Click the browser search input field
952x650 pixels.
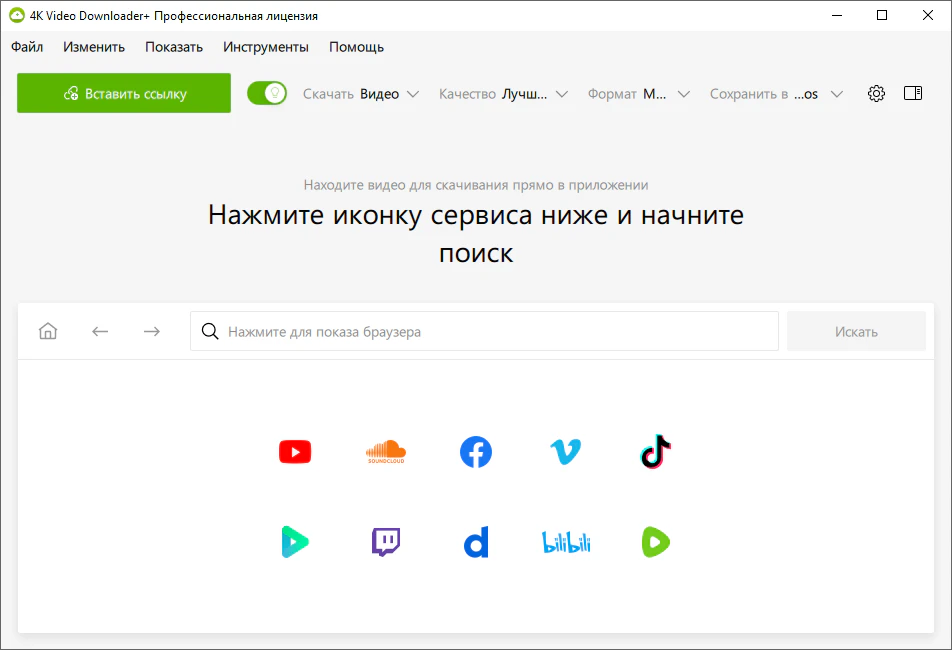pos(484,331)
